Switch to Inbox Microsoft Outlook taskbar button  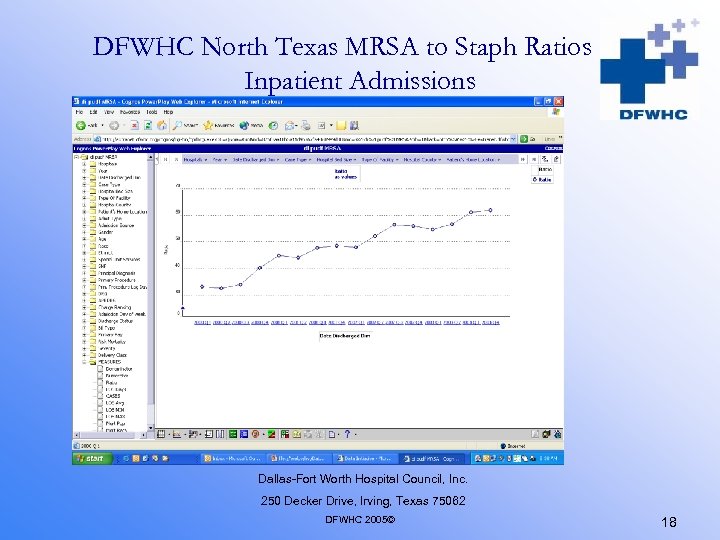click(x=232, y=458)
